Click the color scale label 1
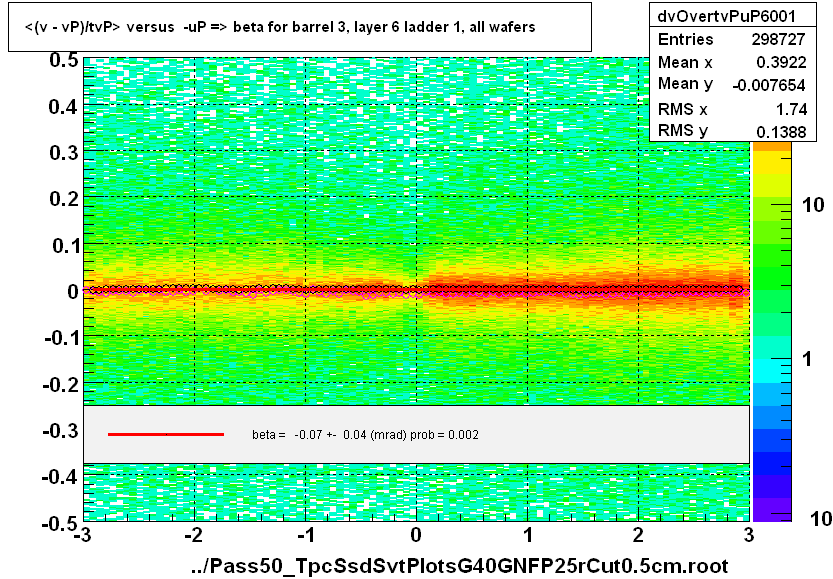The width and height of the screenshot is (833, 579). 807,359
